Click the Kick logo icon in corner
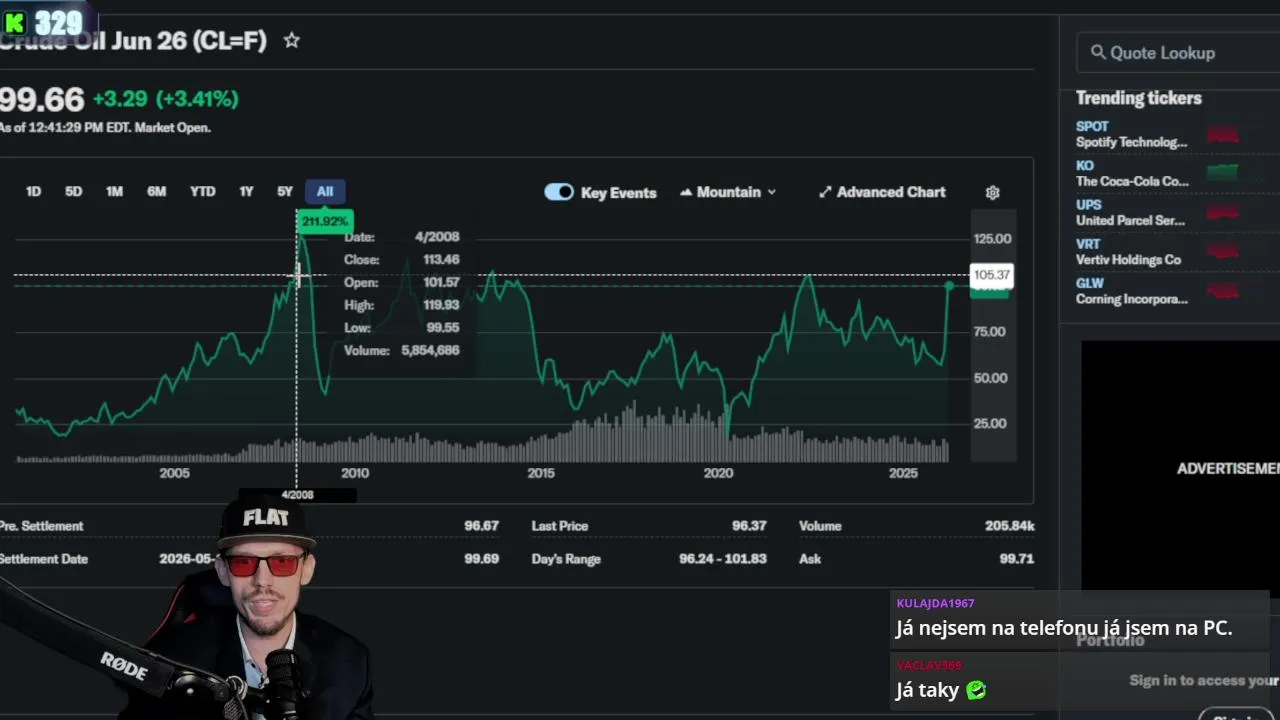The height and width of the screenshot is (720, 1280). (15, 22)
